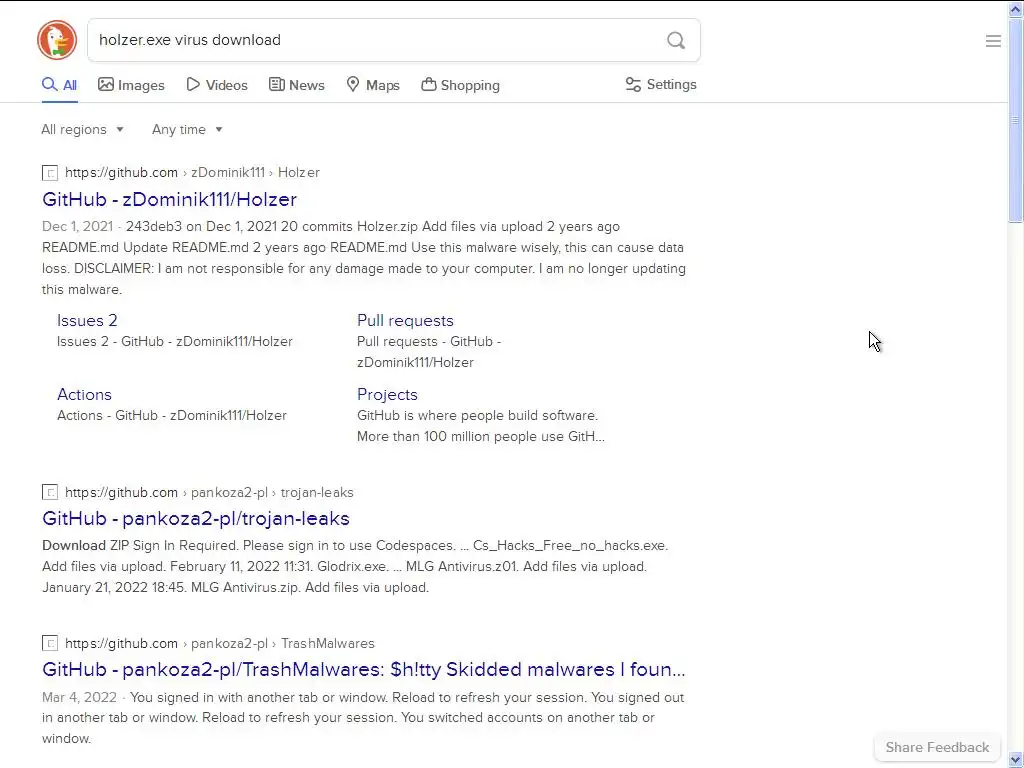Click 'Actions - GitHub - zDominik111/Holzer' description
1024x768 pixels.
click(172, 415)
